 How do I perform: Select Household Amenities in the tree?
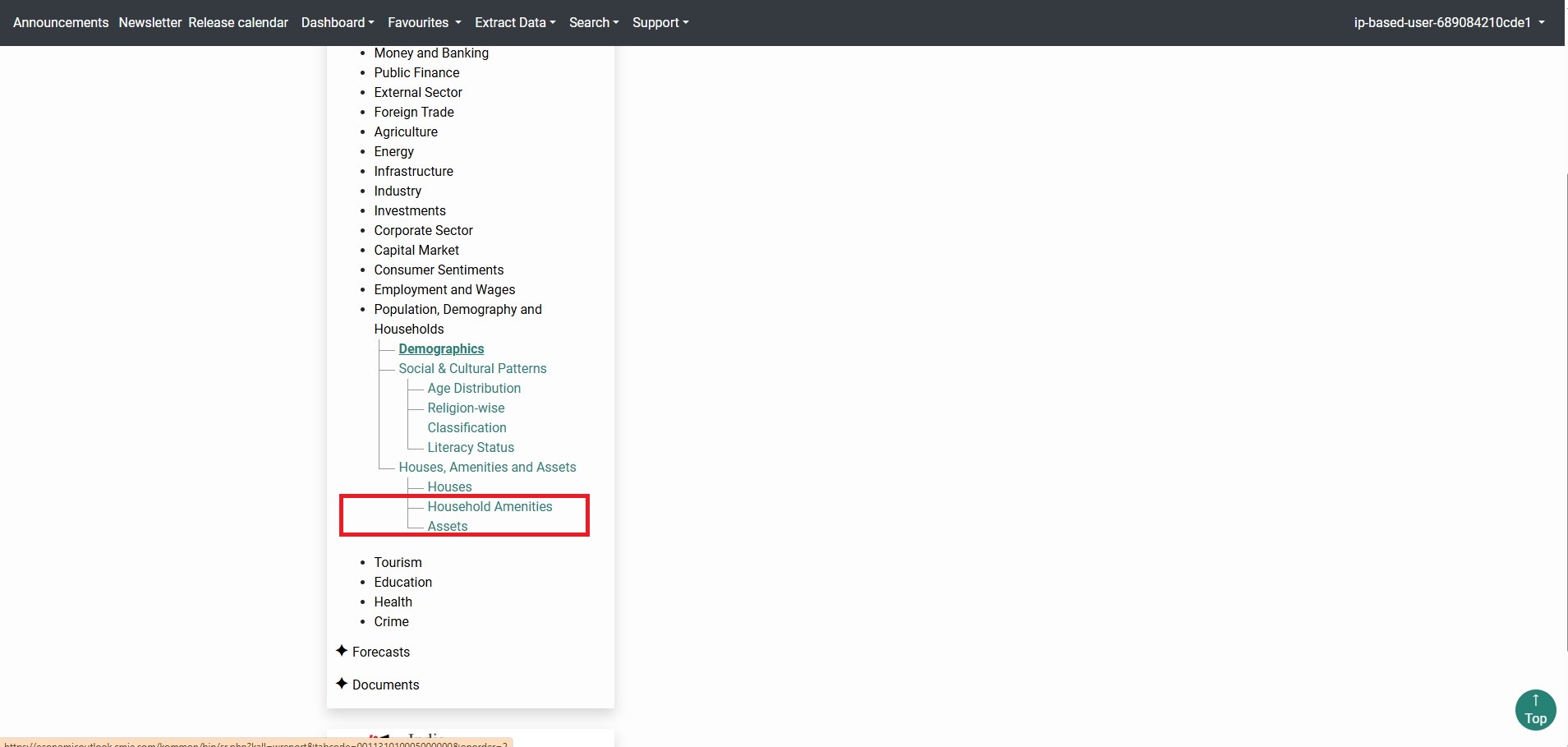pos(490,507)
